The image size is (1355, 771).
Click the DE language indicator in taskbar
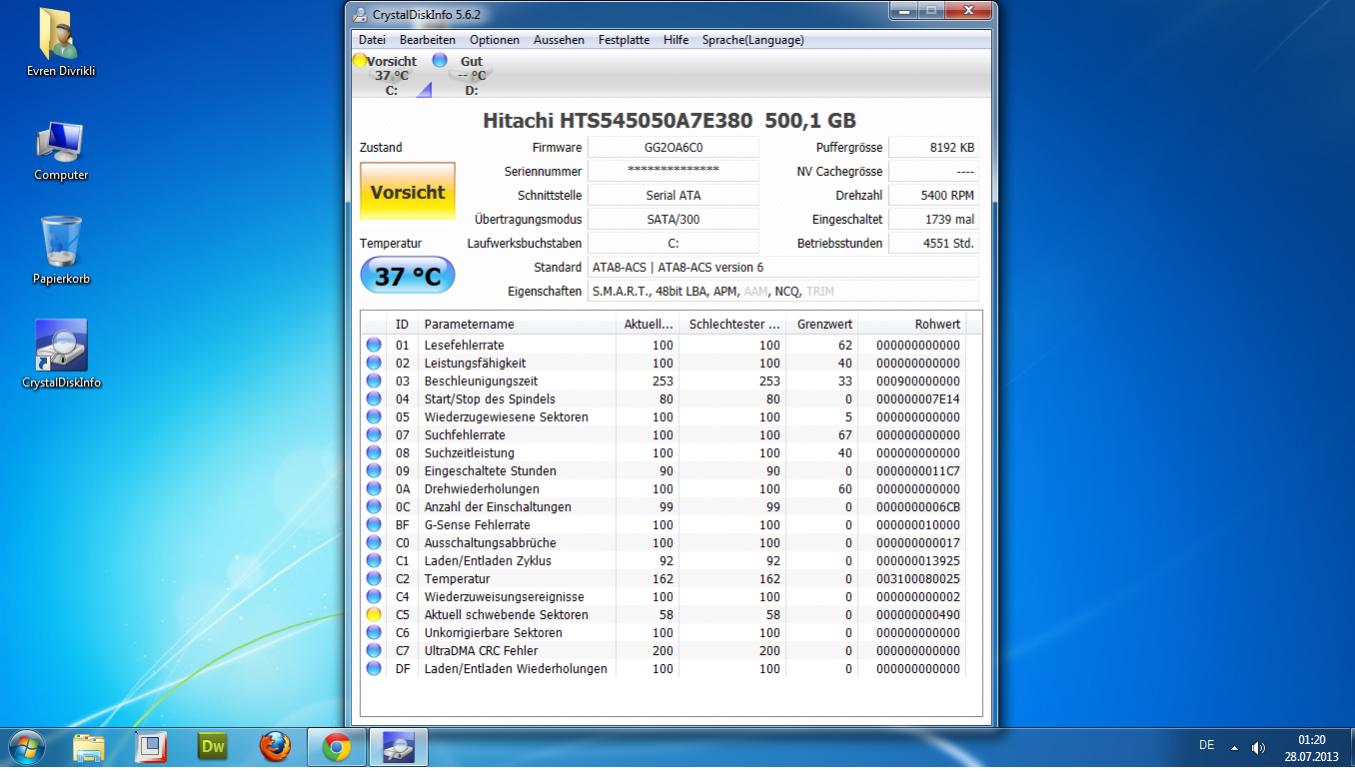[1206, 746]
